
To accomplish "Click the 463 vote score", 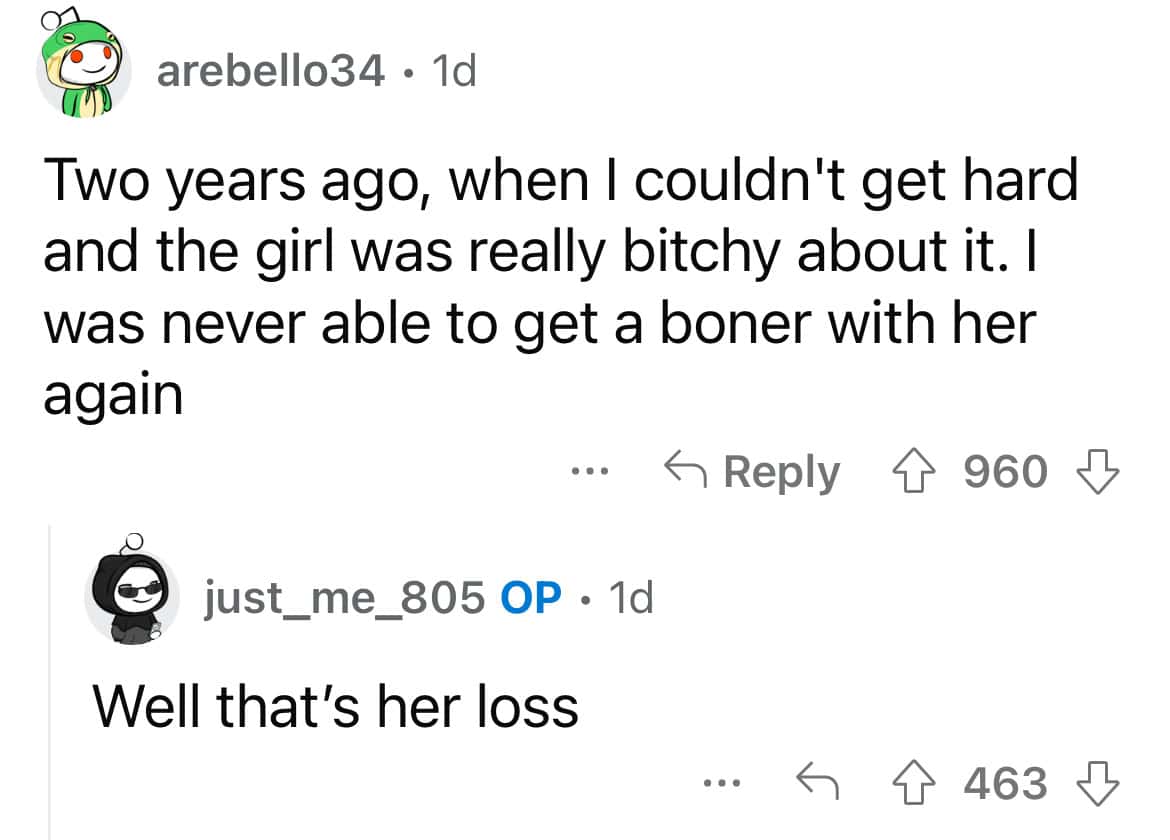I will 1006,783.
